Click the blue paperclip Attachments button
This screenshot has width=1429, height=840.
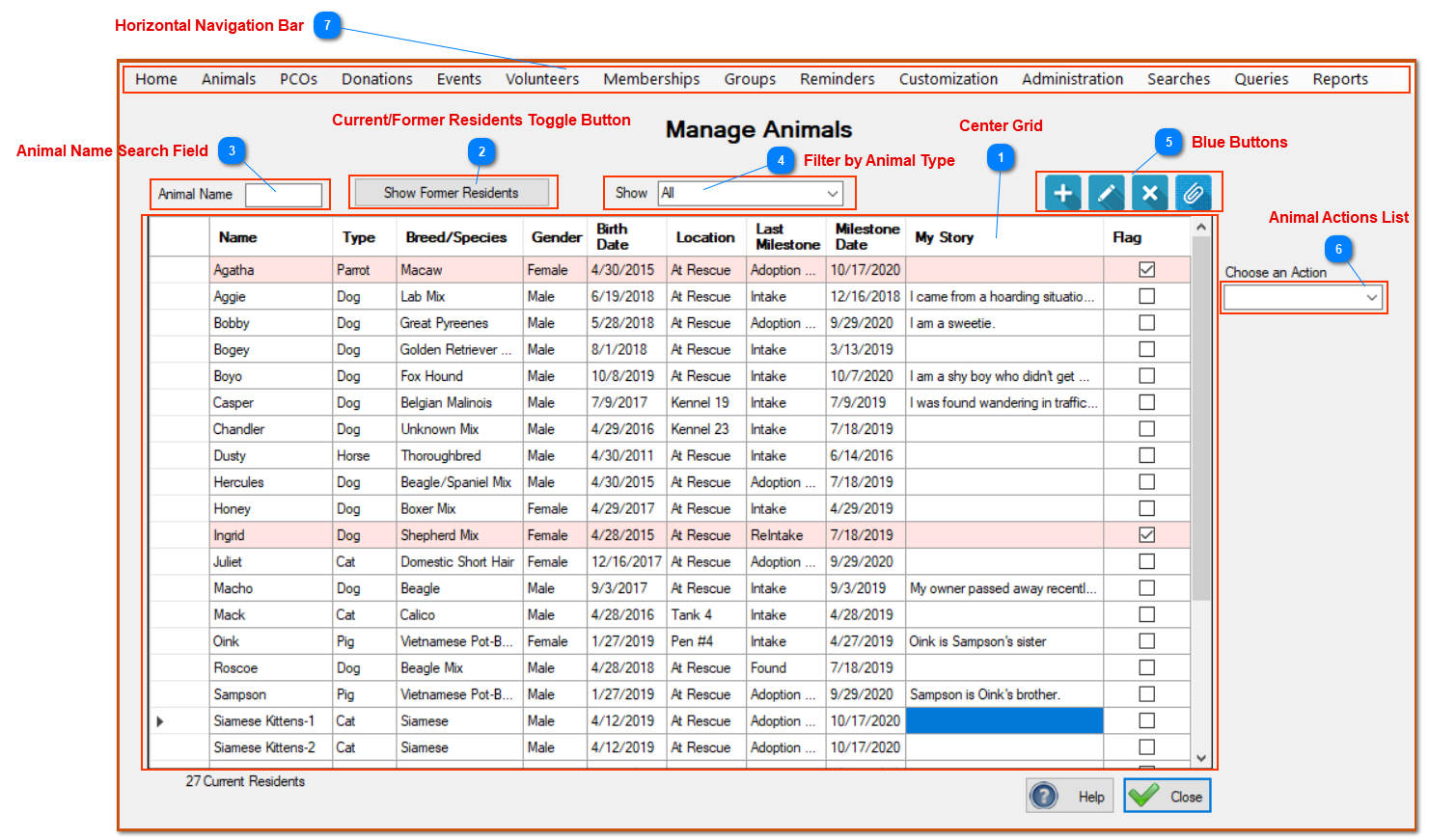(1193, 193)
